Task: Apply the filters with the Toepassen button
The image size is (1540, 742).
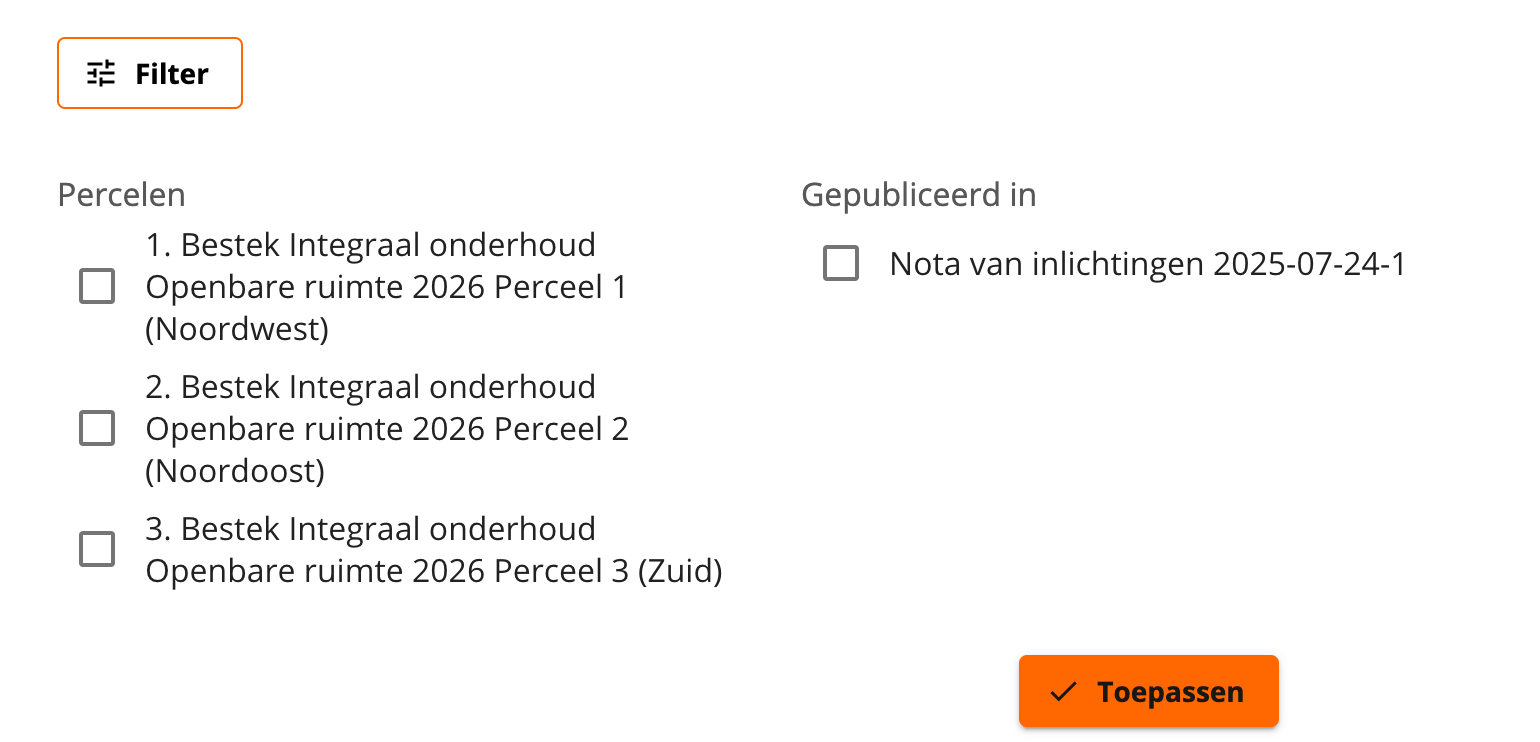Action: click(1148, 691)
